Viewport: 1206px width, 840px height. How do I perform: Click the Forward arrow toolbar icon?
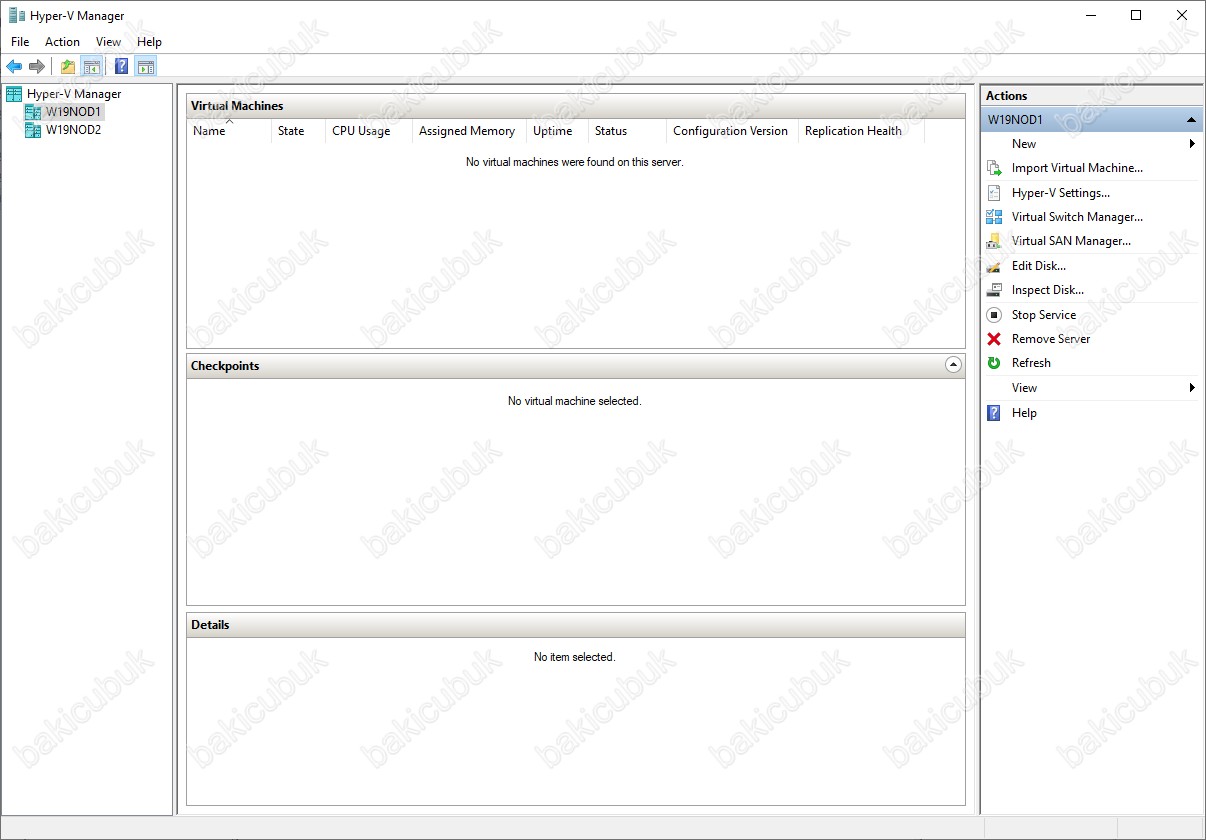37,67
